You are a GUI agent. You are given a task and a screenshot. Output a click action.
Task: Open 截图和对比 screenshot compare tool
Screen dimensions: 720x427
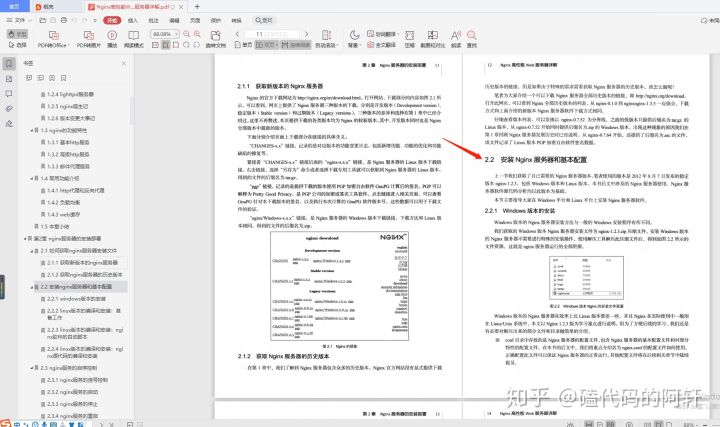(433, 39)
